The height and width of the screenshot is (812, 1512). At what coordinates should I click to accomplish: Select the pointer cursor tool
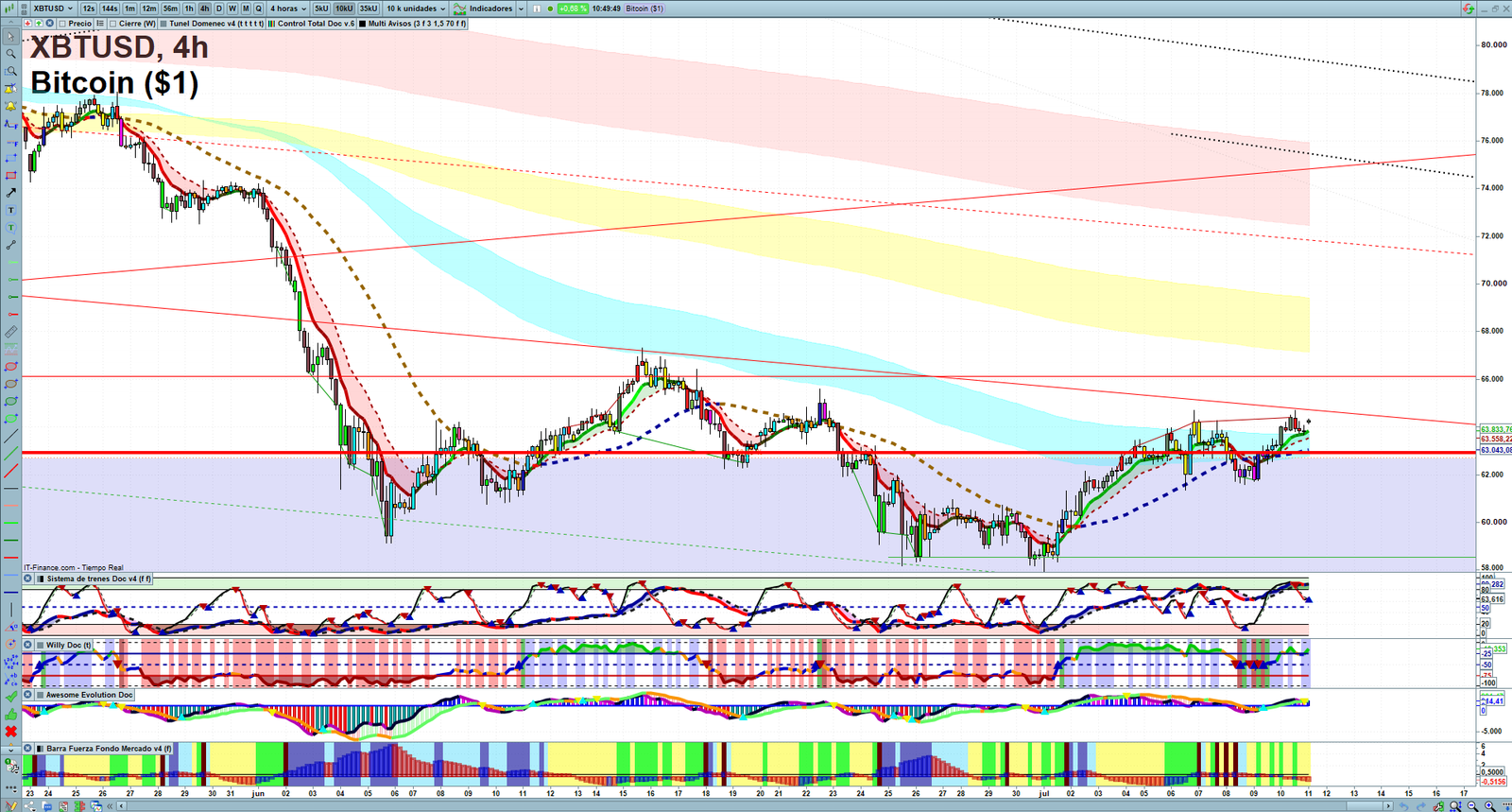click(x=11, y=36)
